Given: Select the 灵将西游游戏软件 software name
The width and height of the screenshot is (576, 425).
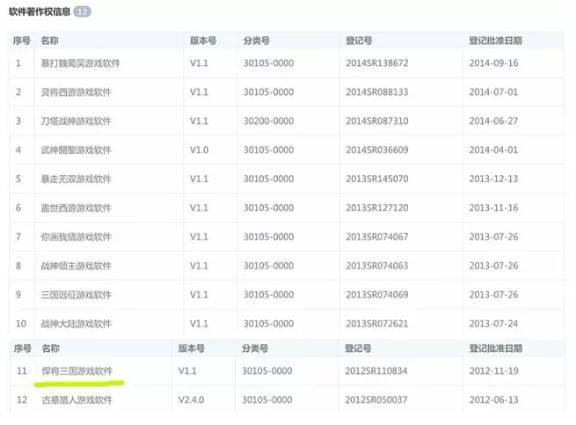Looking at the screenshot, I should pos(76,92).
